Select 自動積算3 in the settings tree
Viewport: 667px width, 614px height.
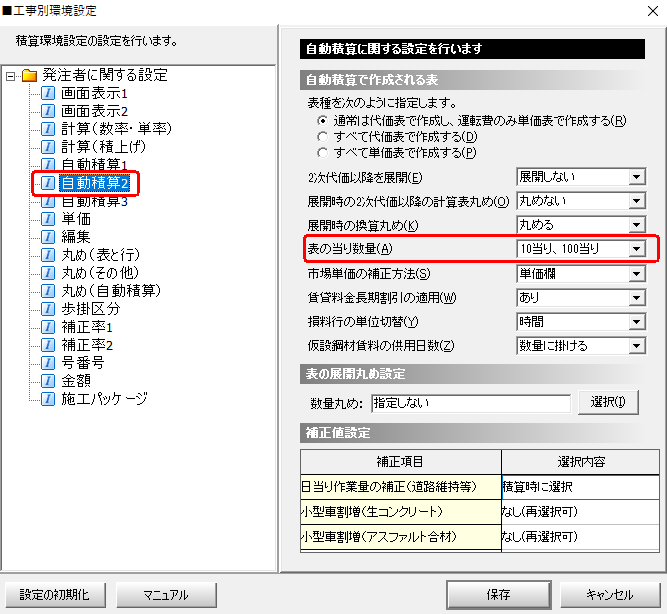click(94, 201)
